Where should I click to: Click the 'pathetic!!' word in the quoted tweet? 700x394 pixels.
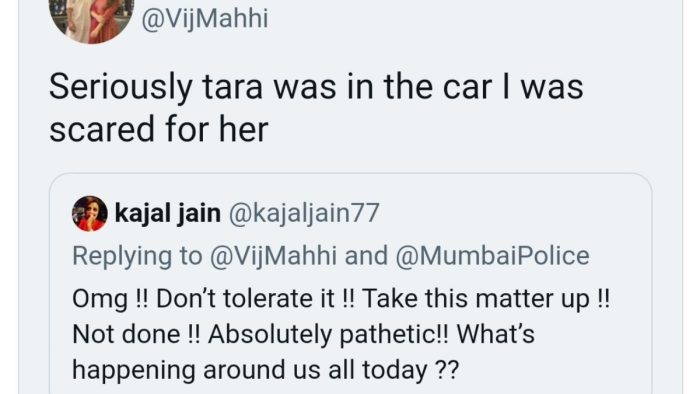394,335
